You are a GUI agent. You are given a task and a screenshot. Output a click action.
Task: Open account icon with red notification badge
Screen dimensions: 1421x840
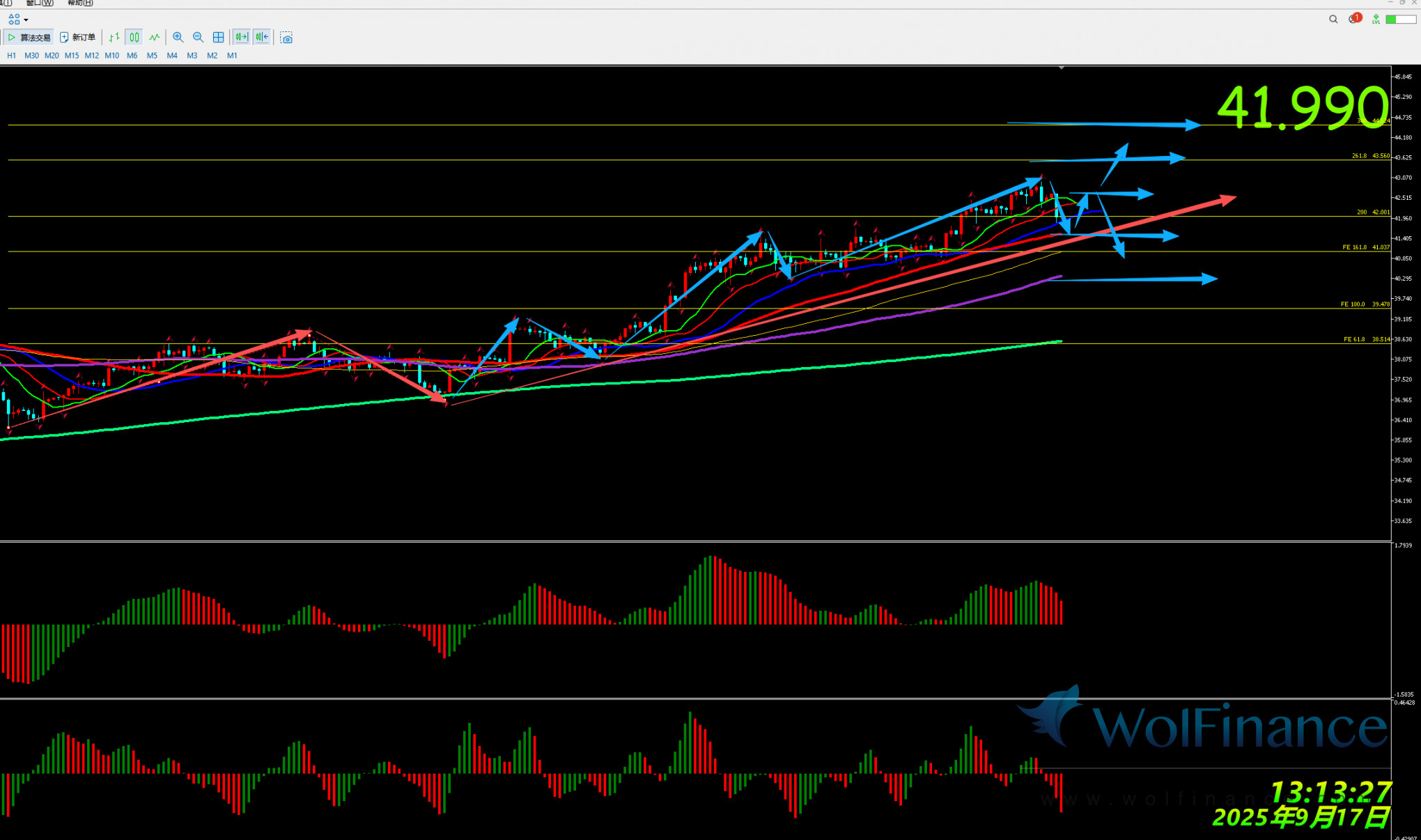(x=1354, y=19)
